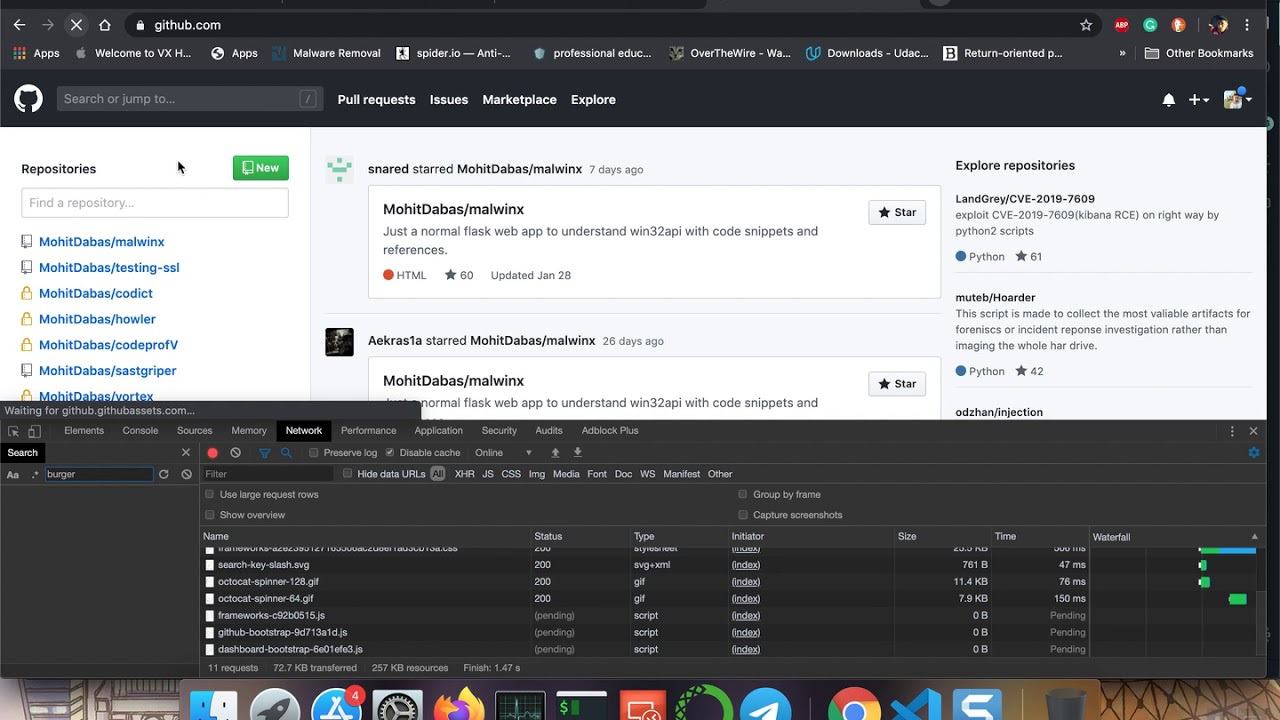This screenshot has height=720, width=1280.
Task: Open the Adblock Plus DevTools tab
Action: pos(610,431)
